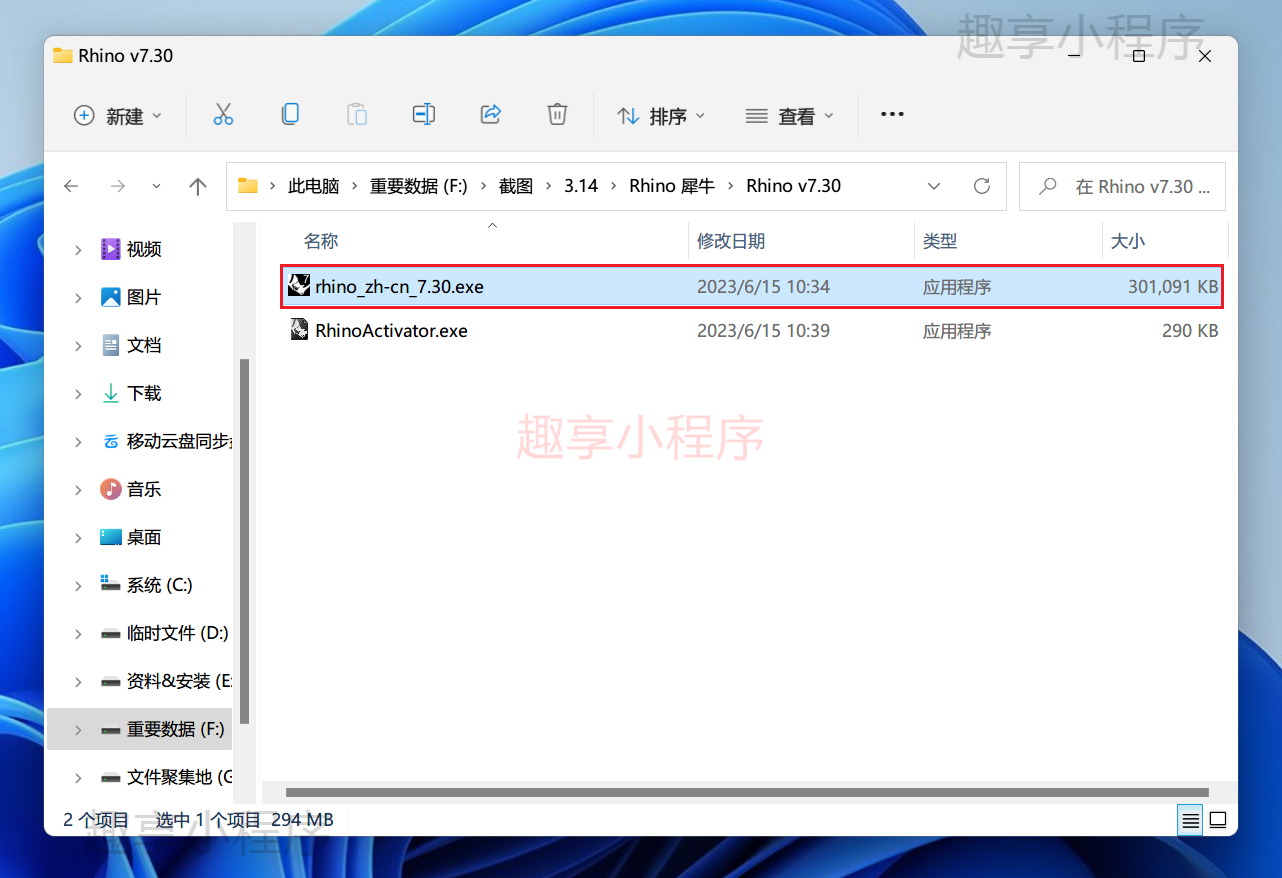Click the date 2023/6/15 10:34
This screenshot has width=1282, height=878.
763,287
